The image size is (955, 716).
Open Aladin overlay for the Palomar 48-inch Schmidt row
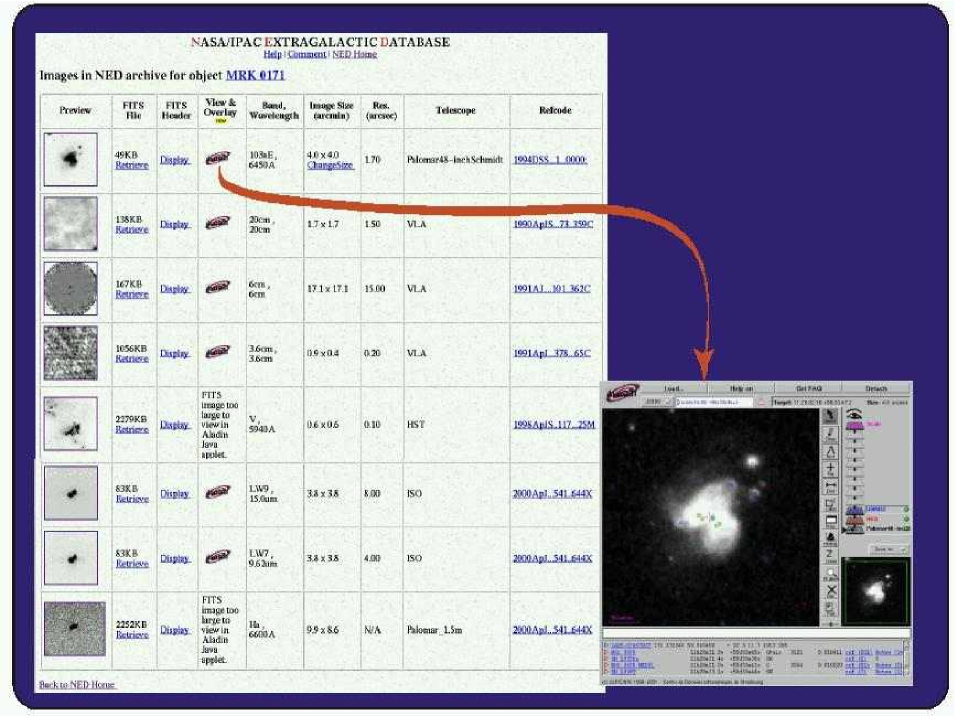click(217, 159)
